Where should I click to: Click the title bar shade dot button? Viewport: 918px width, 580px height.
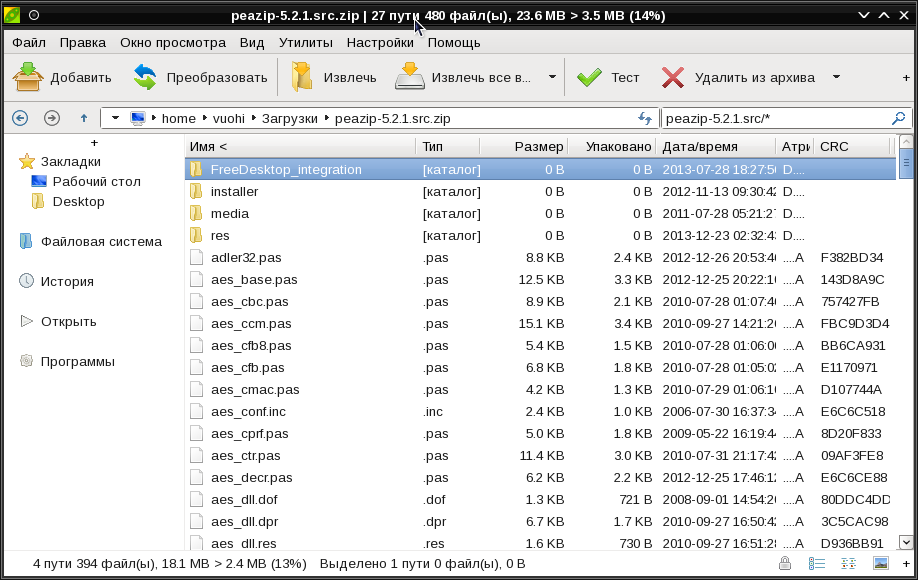tap(34, 15)
